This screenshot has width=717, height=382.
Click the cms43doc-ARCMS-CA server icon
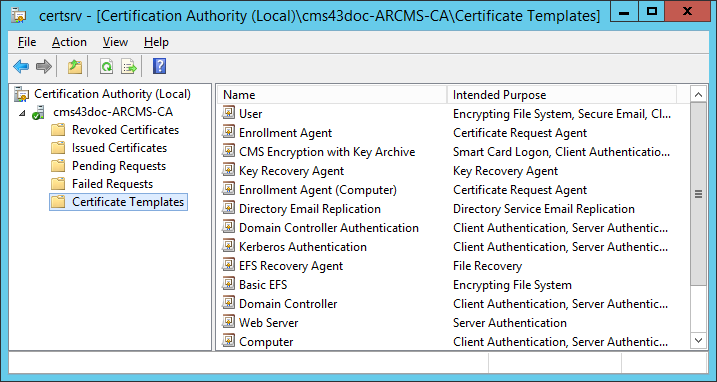[x=38, y=113]
